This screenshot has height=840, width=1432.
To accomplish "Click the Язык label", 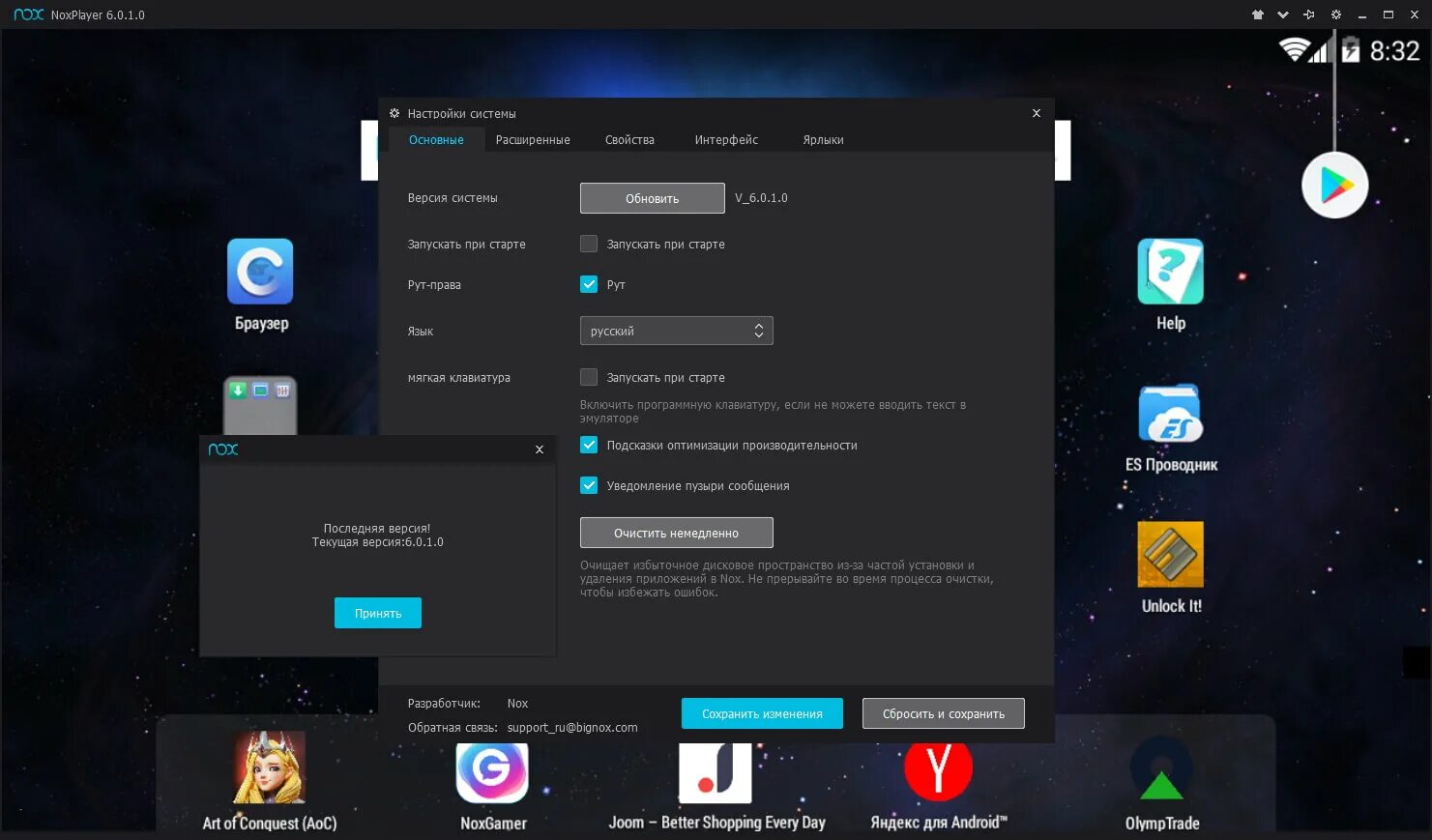I will click(420, 332).
